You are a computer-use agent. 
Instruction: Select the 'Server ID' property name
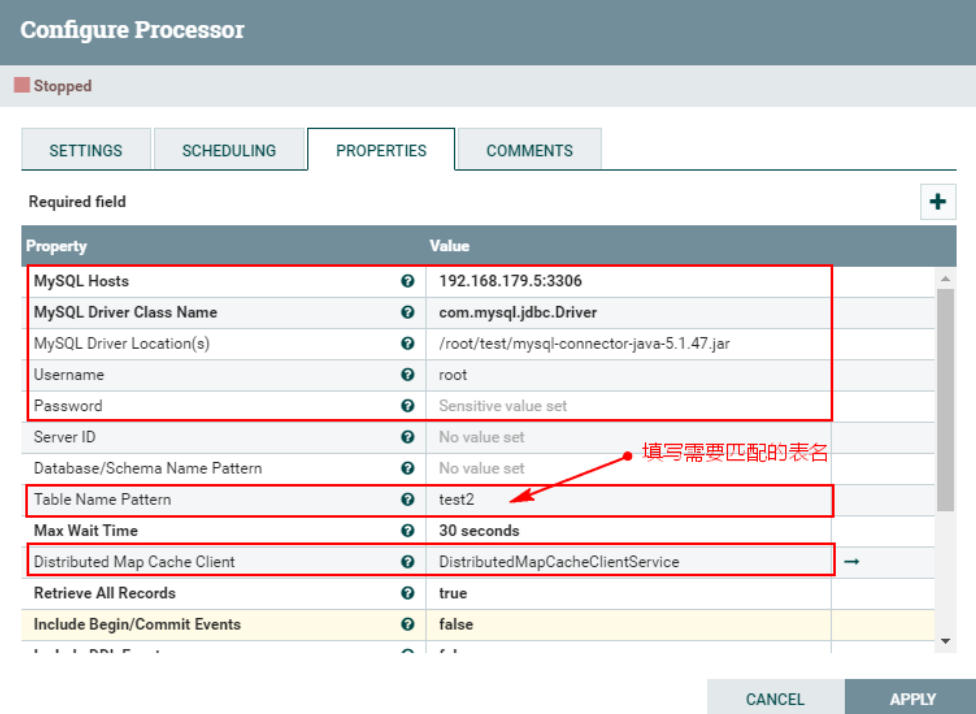tap(65, 437)
